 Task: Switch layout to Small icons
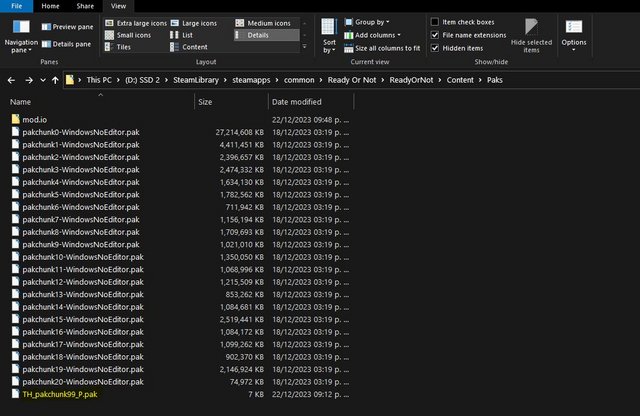click(128, 35)
